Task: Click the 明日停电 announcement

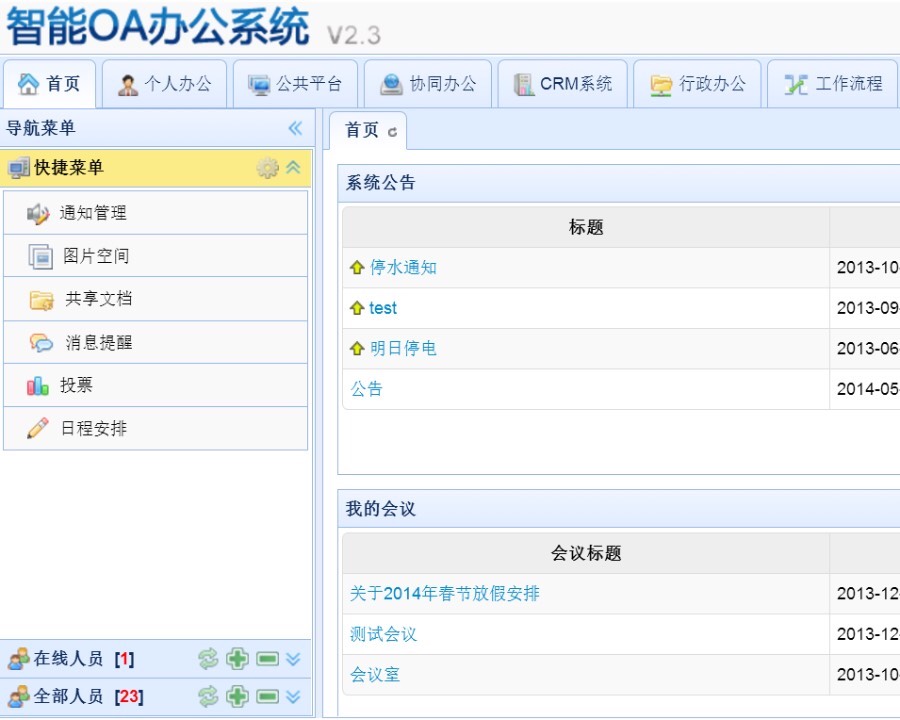Action: [x=403, y=349]
